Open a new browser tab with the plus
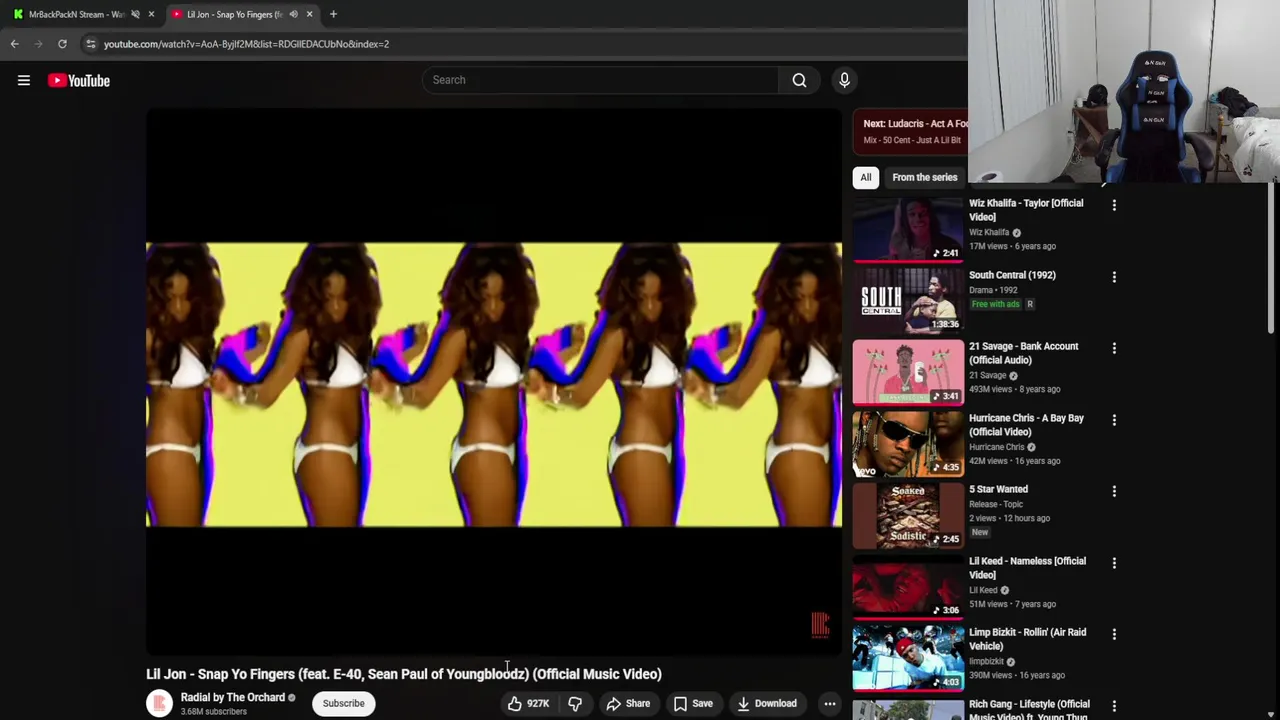Image resolution: width=1280 pixels, height=720 pixels. 333,14
